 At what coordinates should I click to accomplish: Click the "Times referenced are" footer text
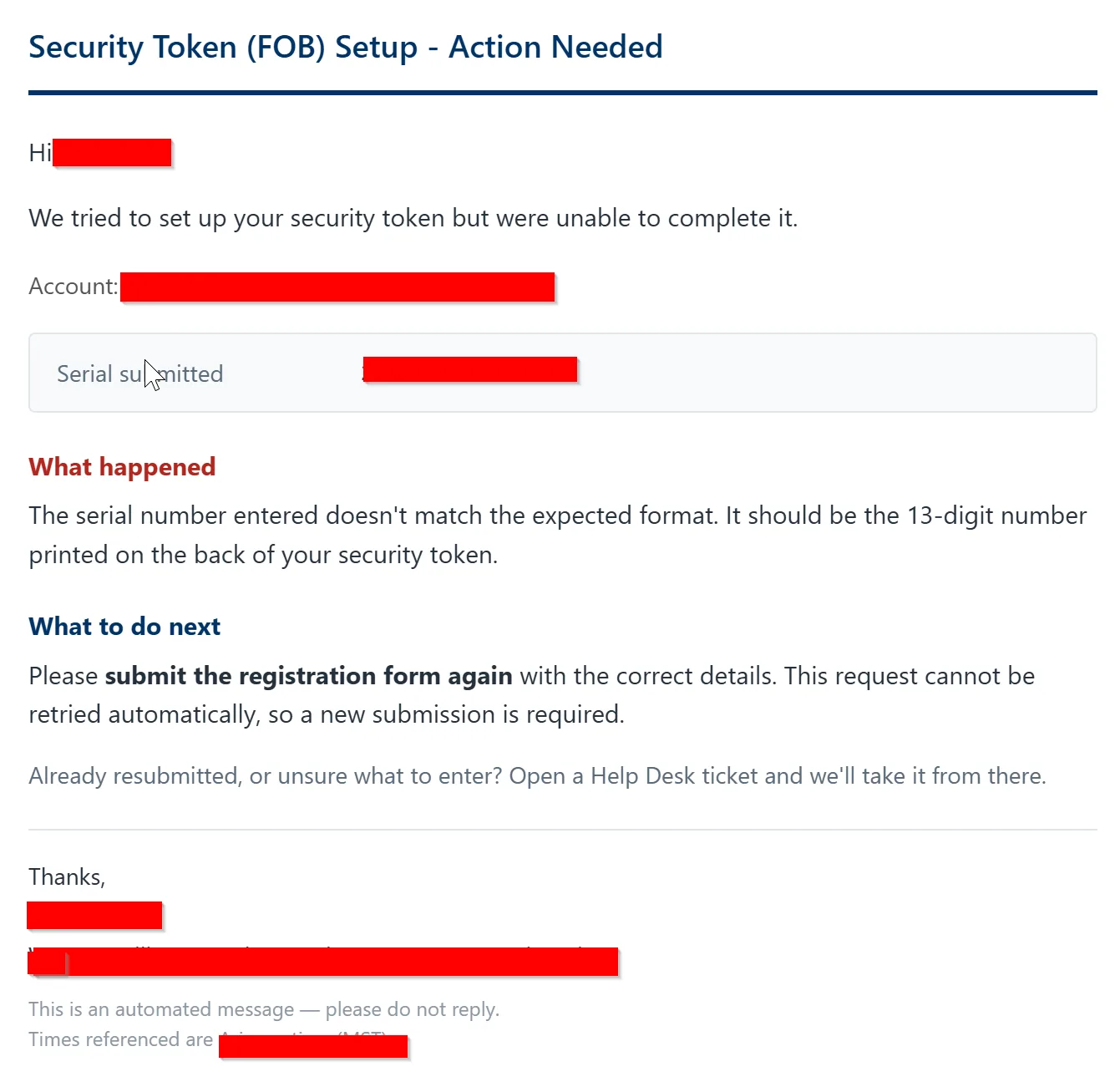click(x=121, y=1039)
